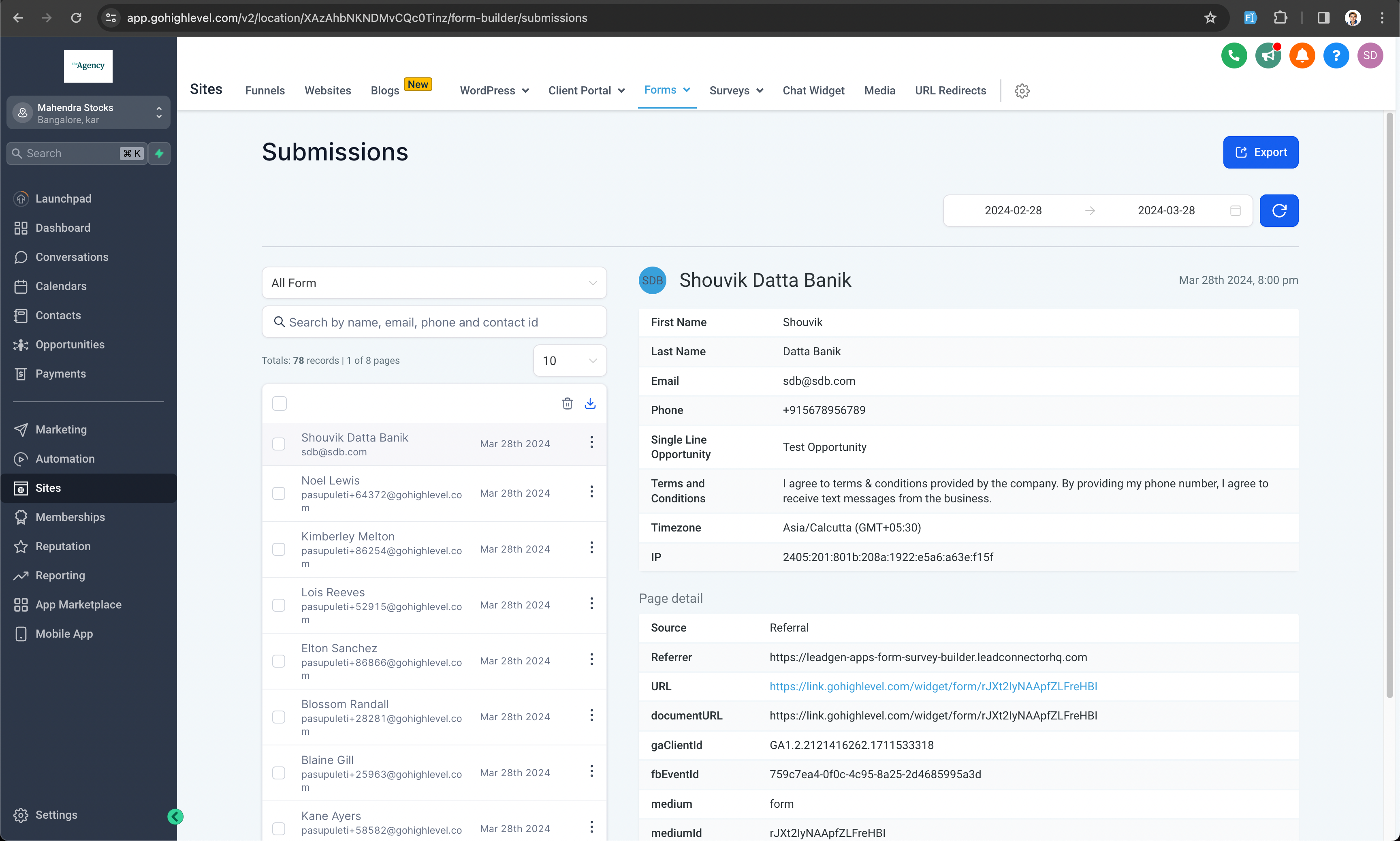Image resolution: width=1400 pixels, height=841 pixels.
Task: Click the Export button
Action: click(1260, 152)
